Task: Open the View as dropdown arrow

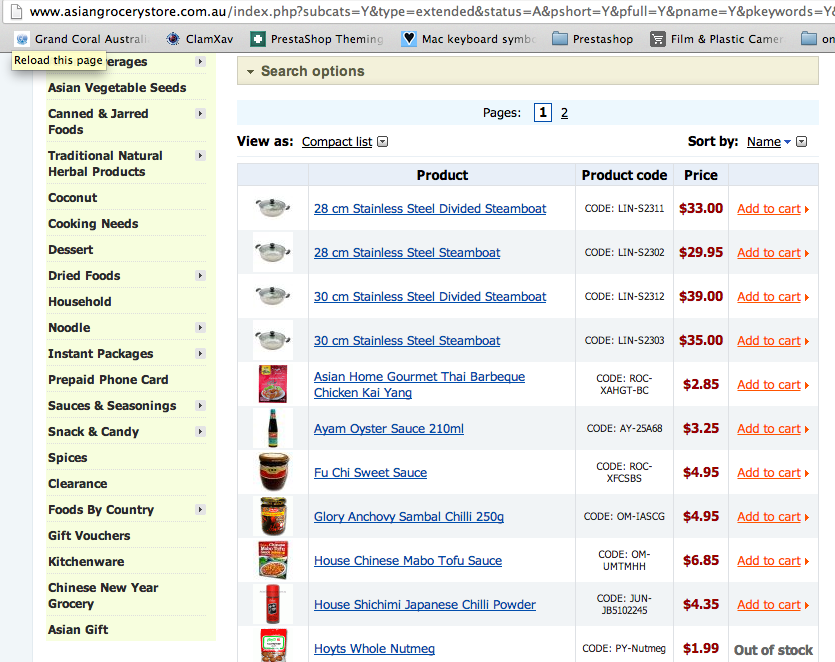Action: (x=382, y=142)
